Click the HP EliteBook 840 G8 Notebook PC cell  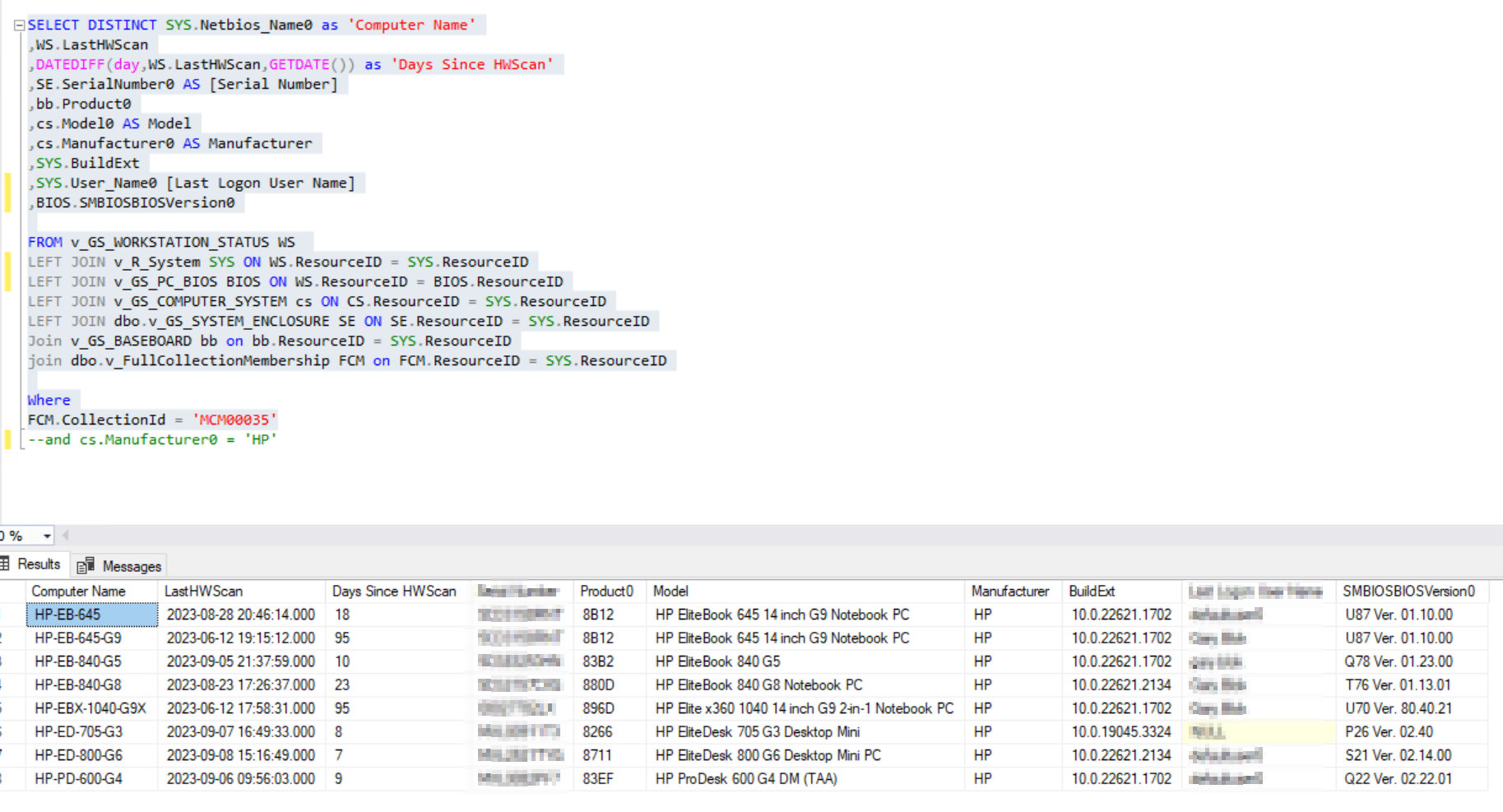[807, 685]
